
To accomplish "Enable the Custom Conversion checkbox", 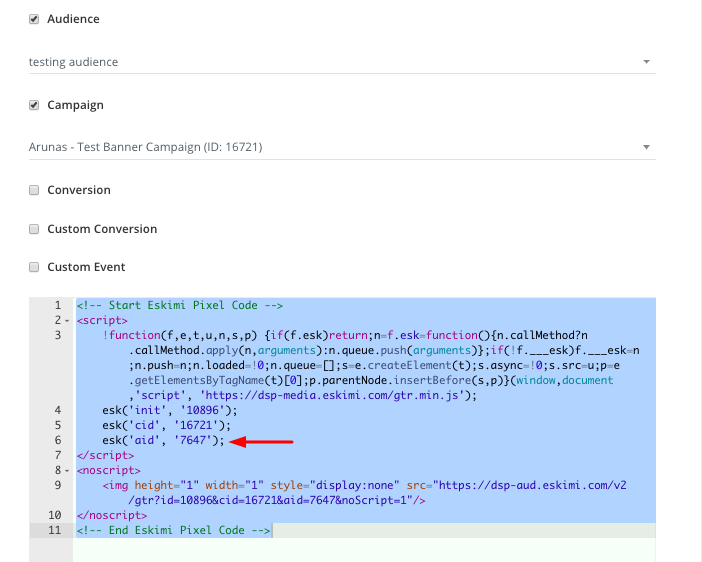I will pyautogui.click(x=34, y=229).
